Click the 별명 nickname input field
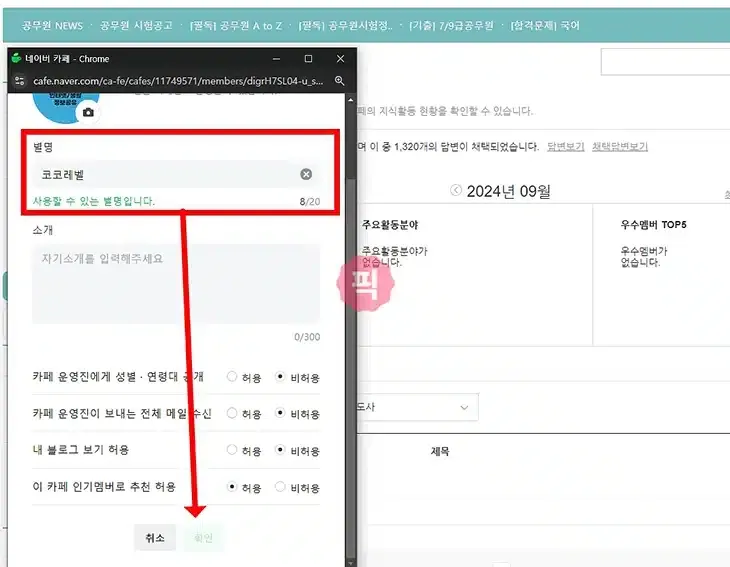Screen dimensions: 730x567 [176, 174]
